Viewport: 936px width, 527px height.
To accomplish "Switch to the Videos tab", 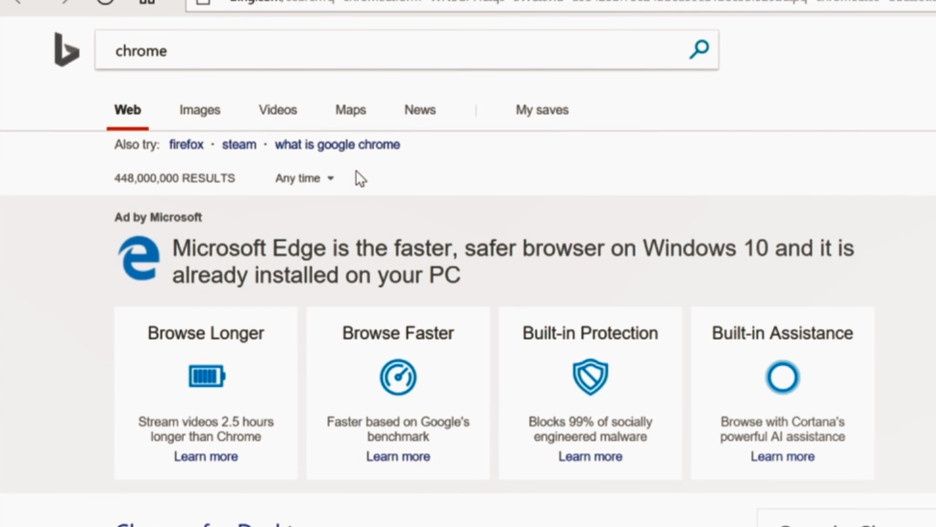I will (x=278, y=110).
